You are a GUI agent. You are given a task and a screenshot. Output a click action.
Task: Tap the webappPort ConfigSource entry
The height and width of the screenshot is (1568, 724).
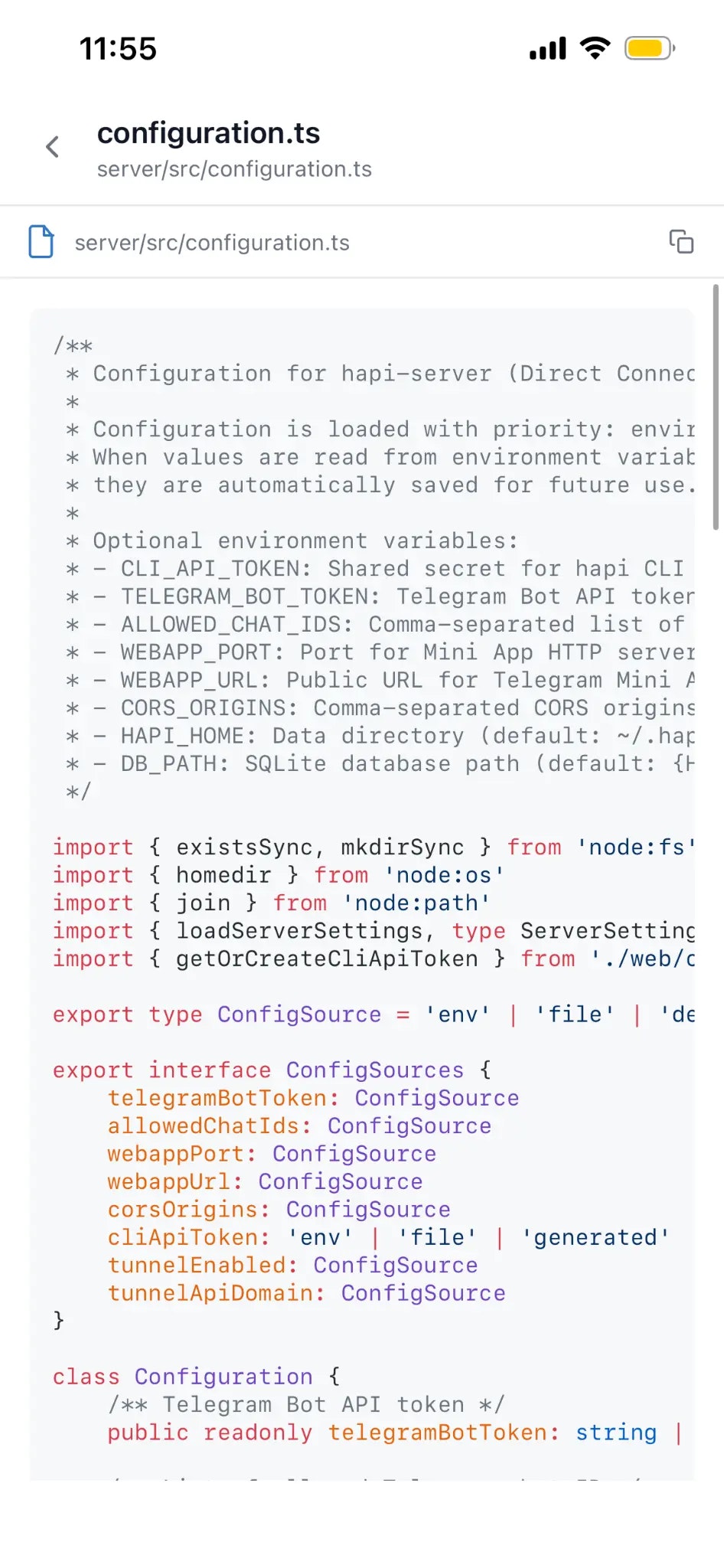272,1153
